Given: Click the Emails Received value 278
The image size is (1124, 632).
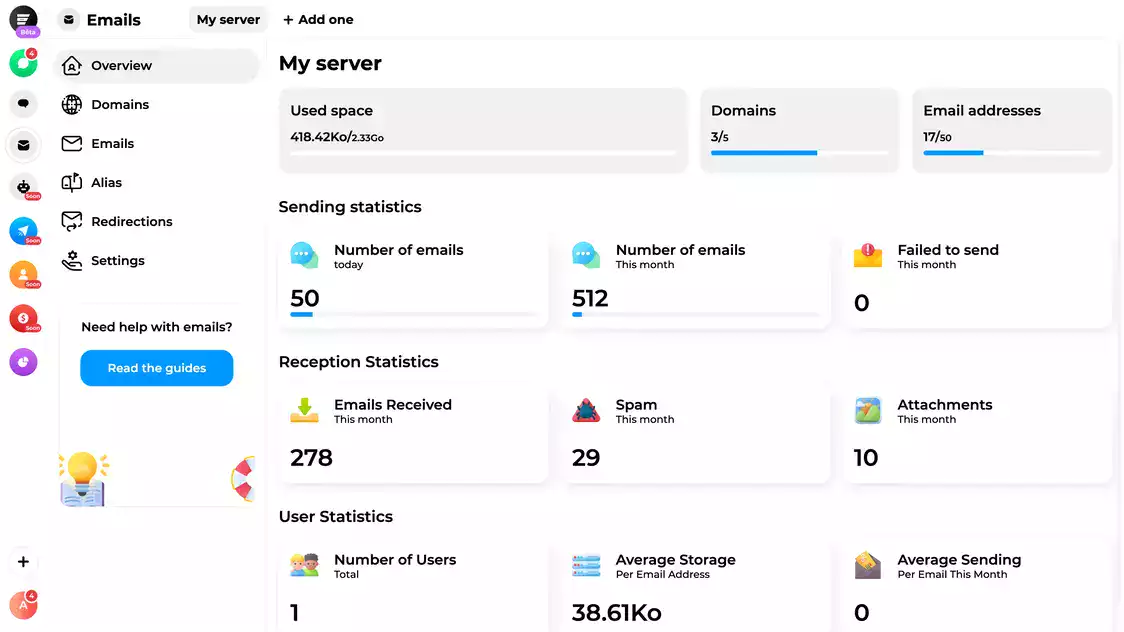Looking at the screenshot, I should click(311, 458).
